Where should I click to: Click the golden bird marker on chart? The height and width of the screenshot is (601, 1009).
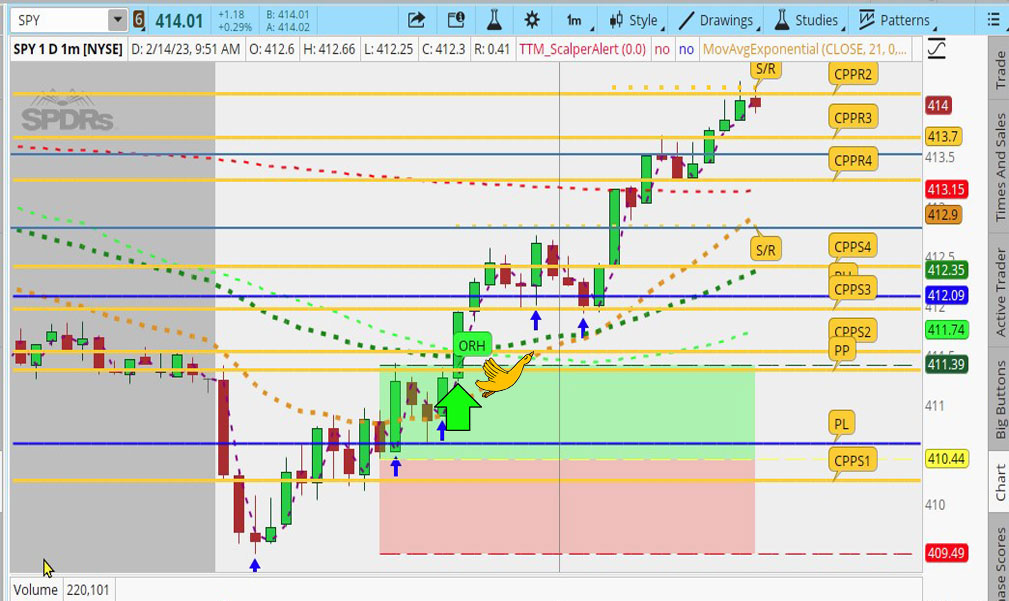coord(505,375)
